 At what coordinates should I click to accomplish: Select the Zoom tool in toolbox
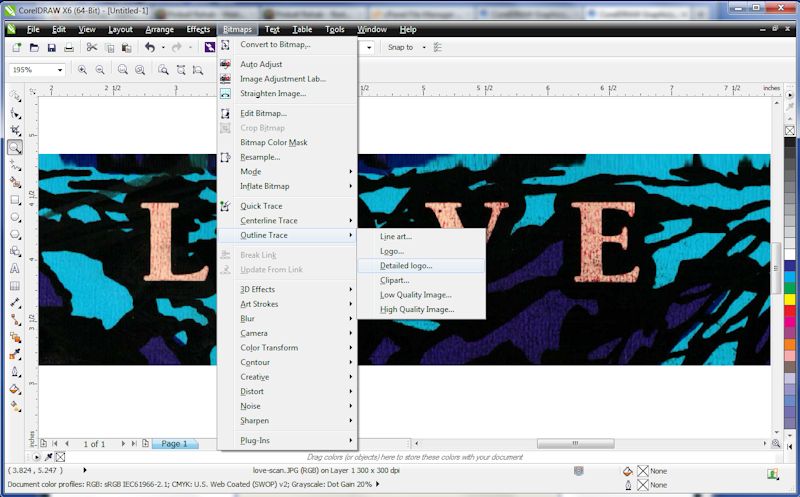coord(15,147)
